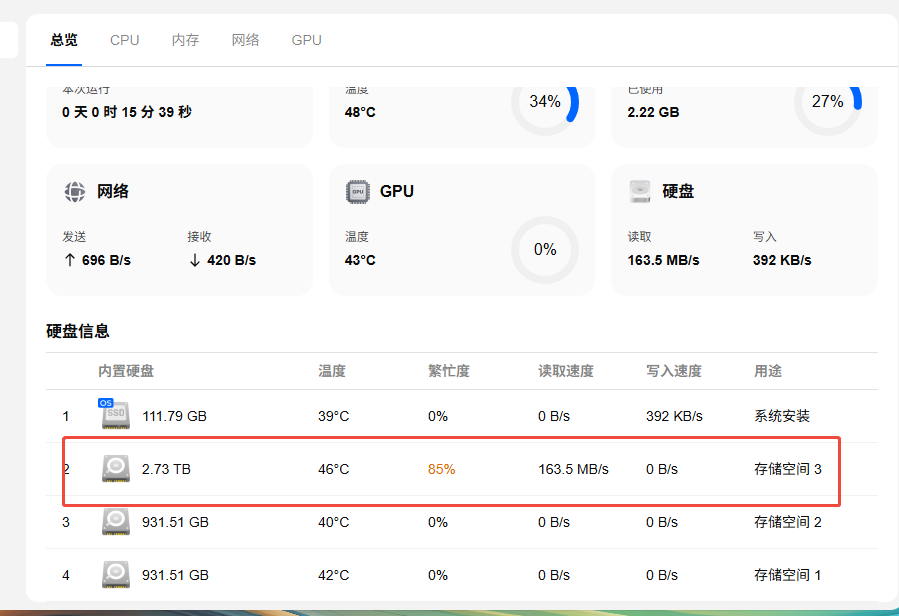The height and width of the screenshot is (616, 899).
Task: Click the 写入速度 column header
Action: coord(674,371)
